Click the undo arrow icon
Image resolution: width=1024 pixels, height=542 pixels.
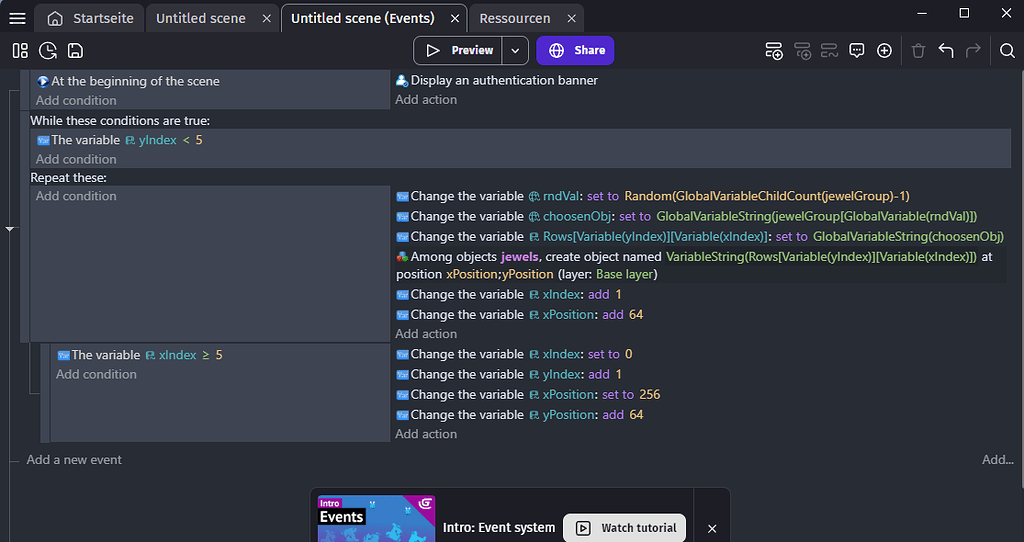(x=946, y=51)
